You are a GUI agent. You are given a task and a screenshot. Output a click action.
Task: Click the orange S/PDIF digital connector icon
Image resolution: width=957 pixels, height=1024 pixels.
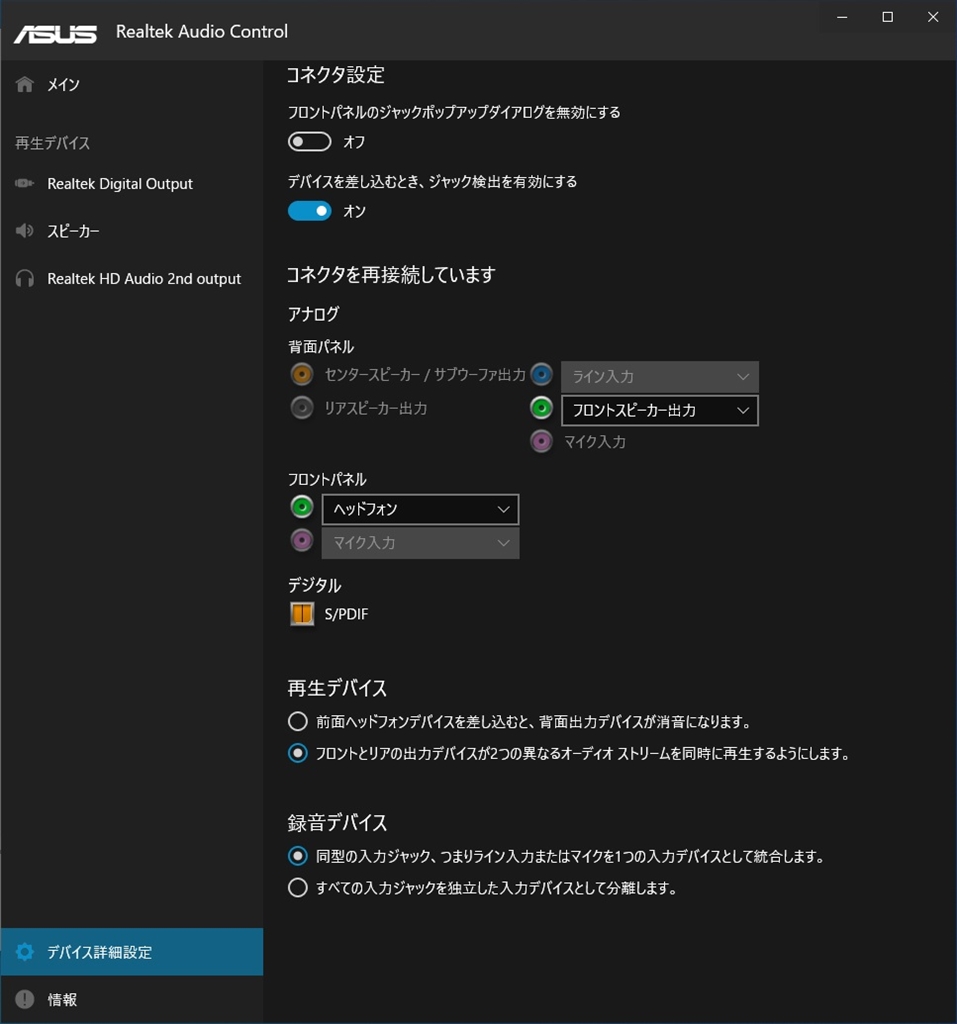click(x=302, y=614)
